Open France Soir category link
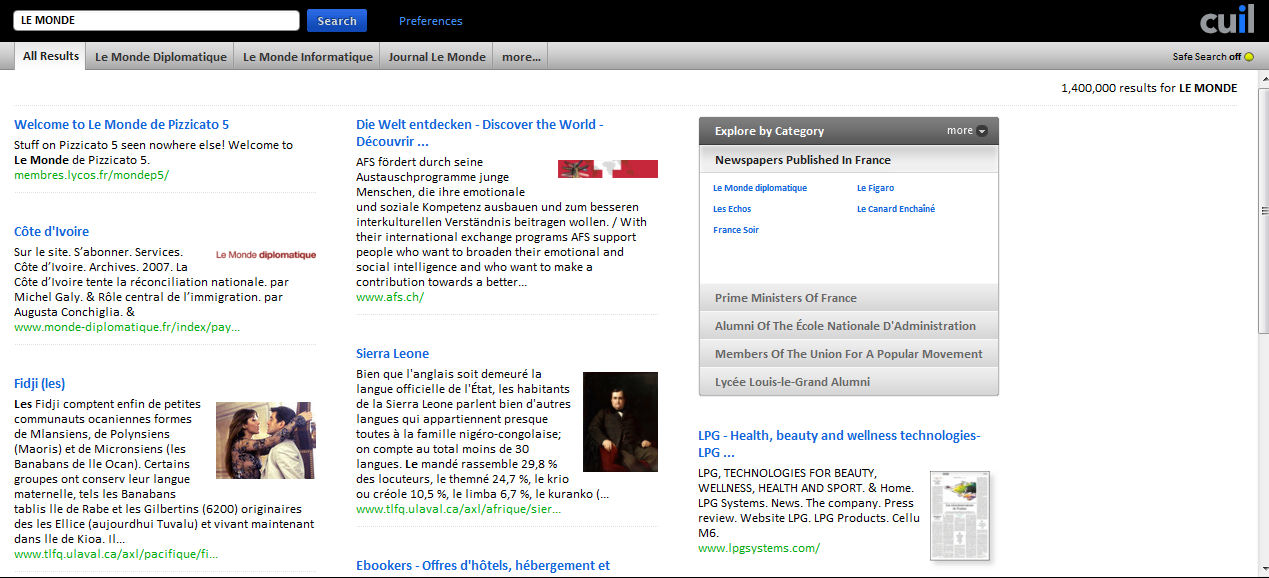 (736, 230)
